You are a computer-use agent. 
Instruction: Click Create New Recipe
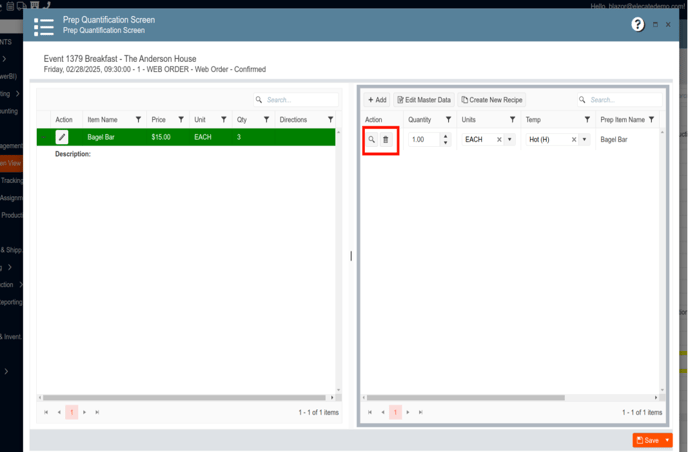[x=492, y=100]
